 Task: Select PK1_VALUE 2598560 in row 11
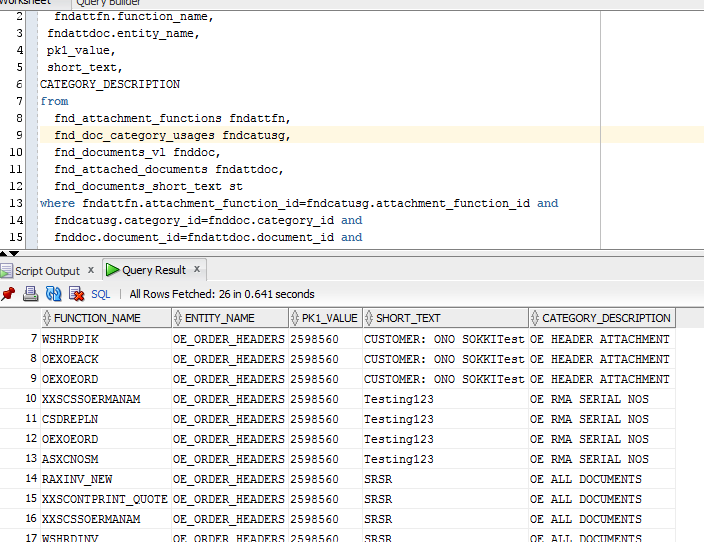(x=326, y=419)
